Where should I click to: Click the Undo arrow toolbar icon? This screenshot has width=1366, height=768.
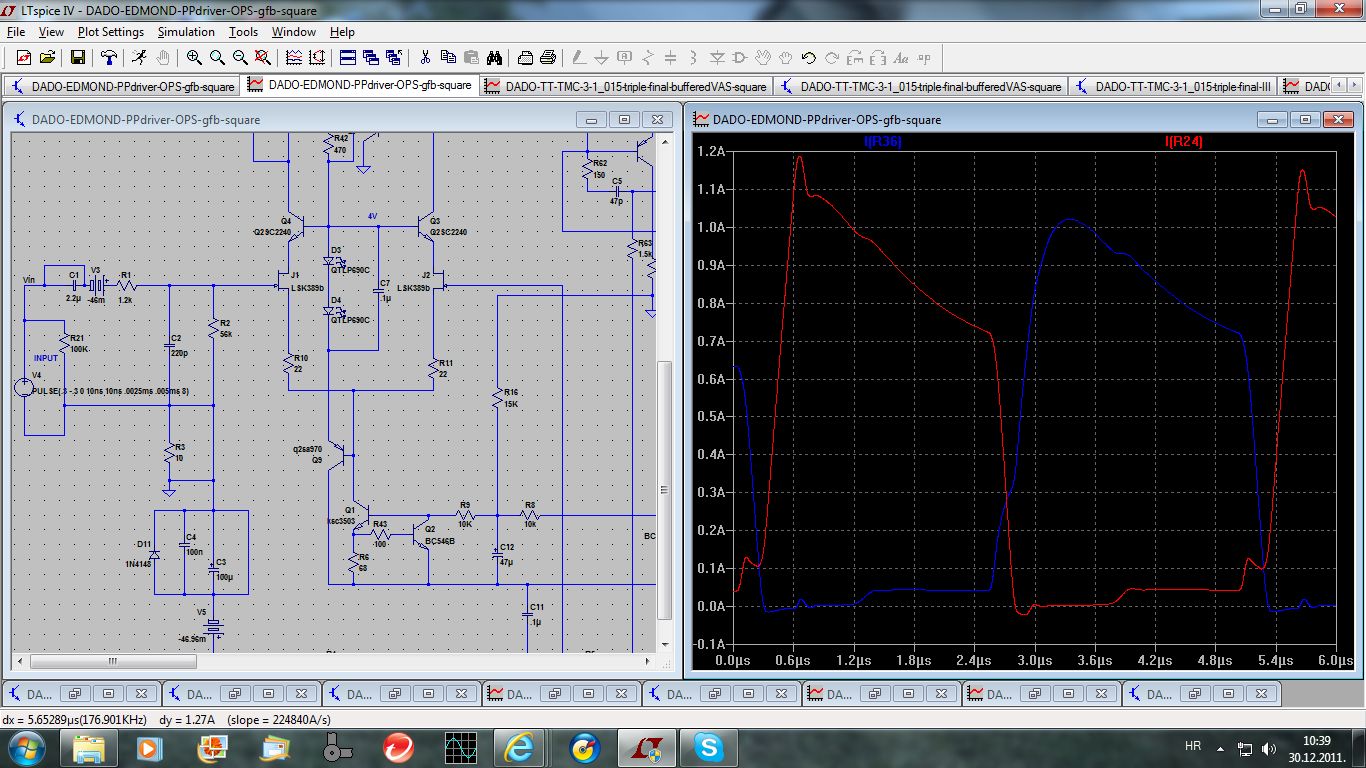809,58
